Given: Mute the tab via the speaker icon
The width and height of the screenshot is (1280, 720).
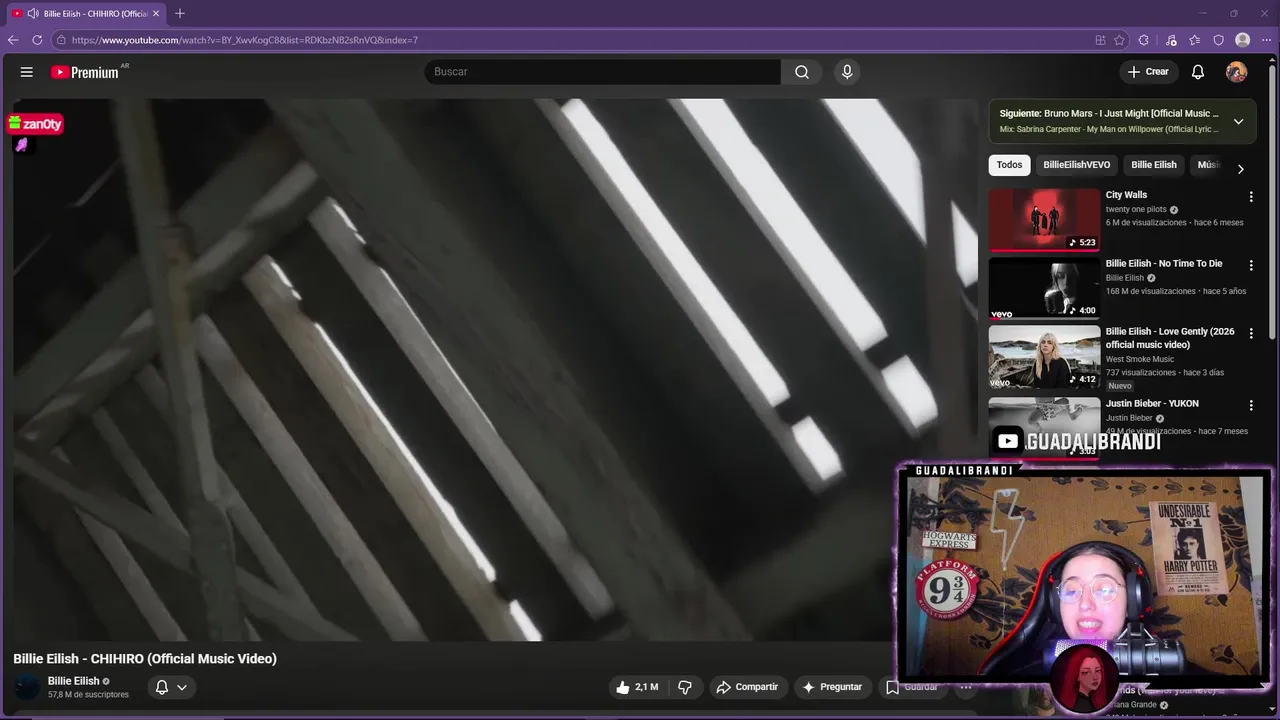Looking at the screenshot, I should (33, 13).
